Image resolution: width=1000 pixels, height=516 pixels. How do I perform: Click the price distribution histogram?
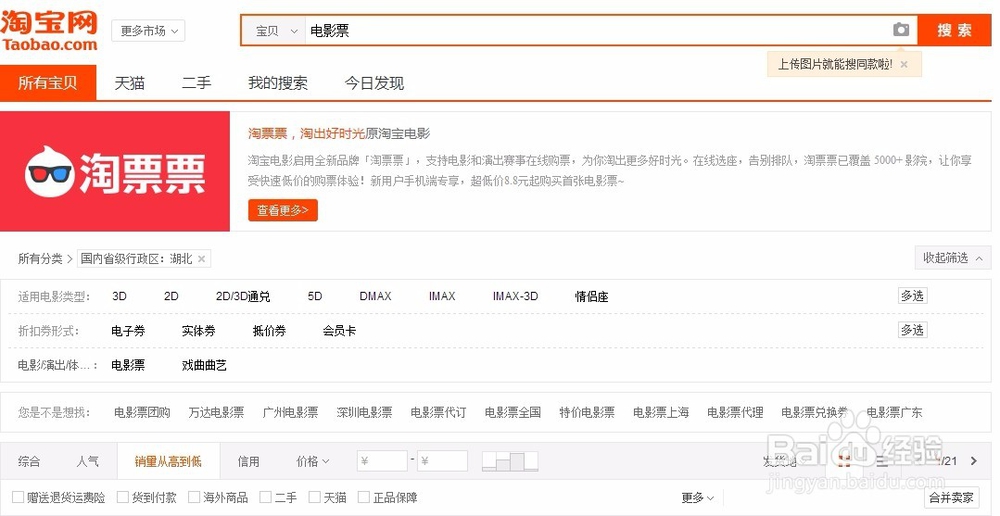510,461
